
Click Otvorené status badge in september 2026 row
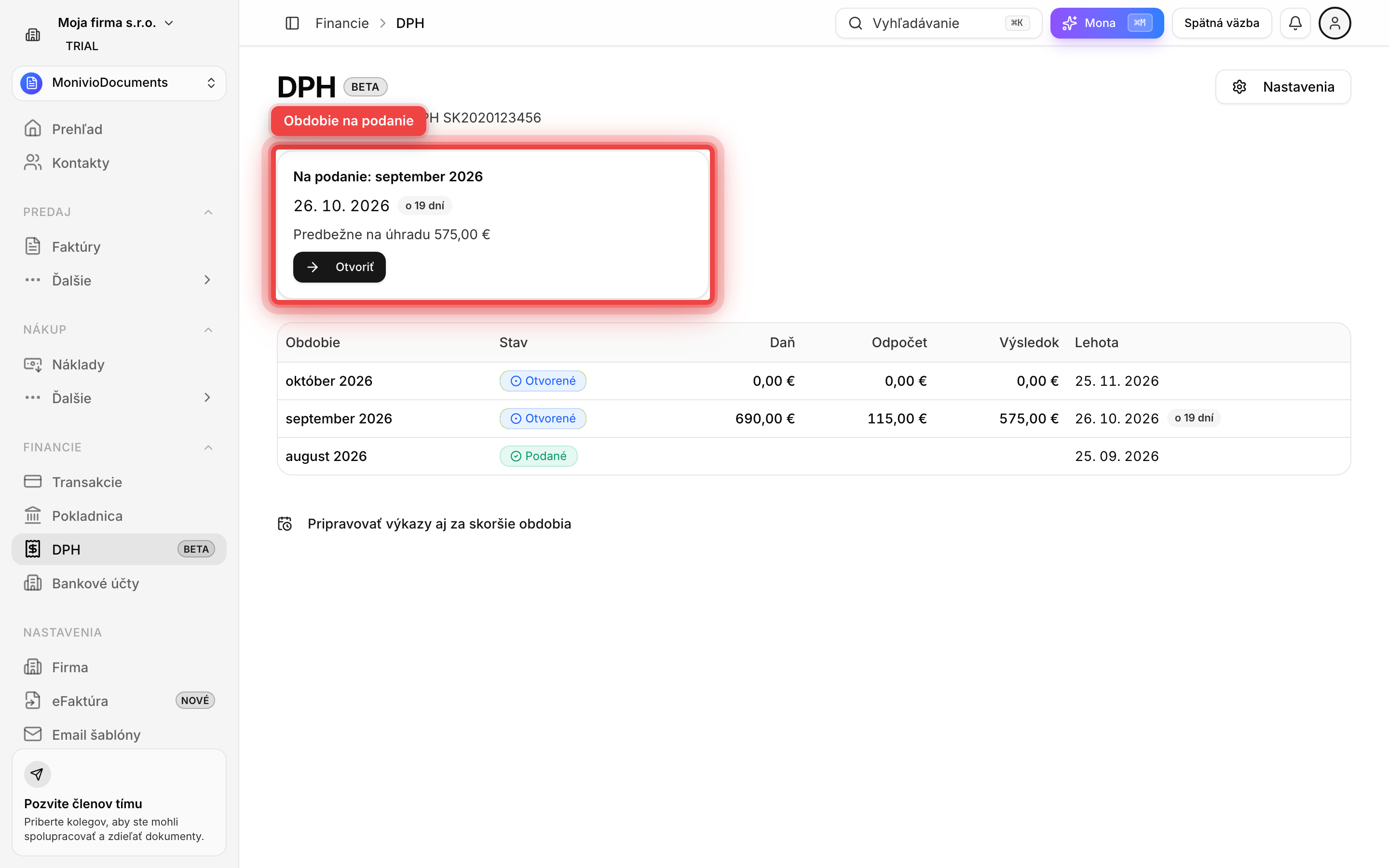point(543,419)
